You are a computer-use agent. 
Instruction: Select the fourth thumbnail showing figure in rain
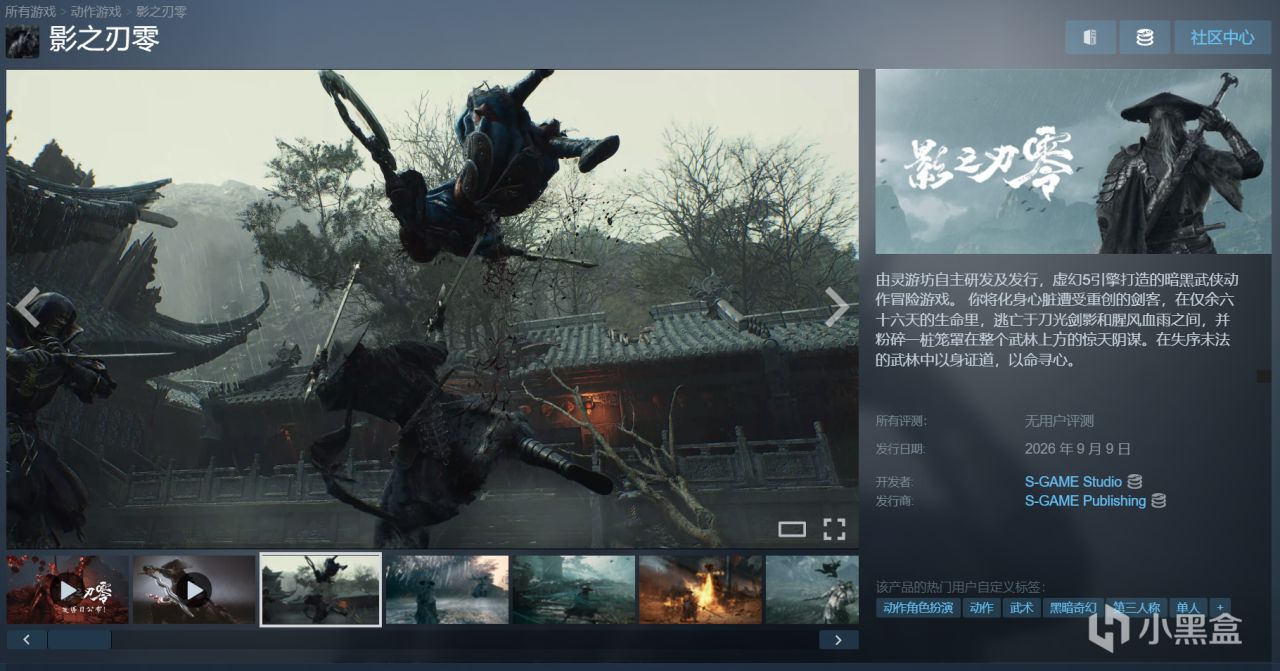pos(447,590)
